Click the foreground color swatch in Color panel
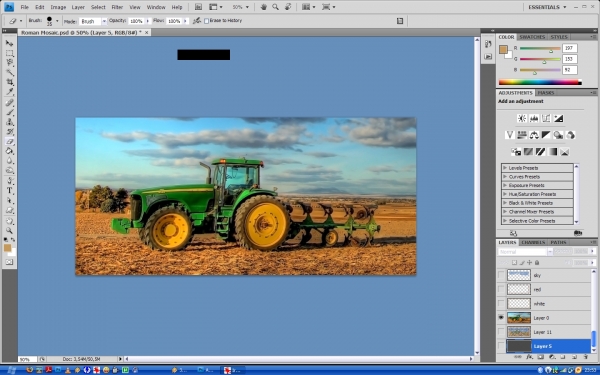Screen dimensions: 600x375 click(x=503, y=49)
